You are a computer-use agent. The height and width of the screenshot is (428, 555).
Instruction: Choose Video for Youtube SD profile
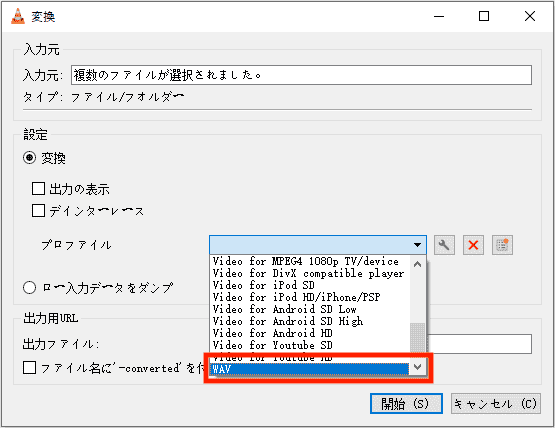pos(309,345)
